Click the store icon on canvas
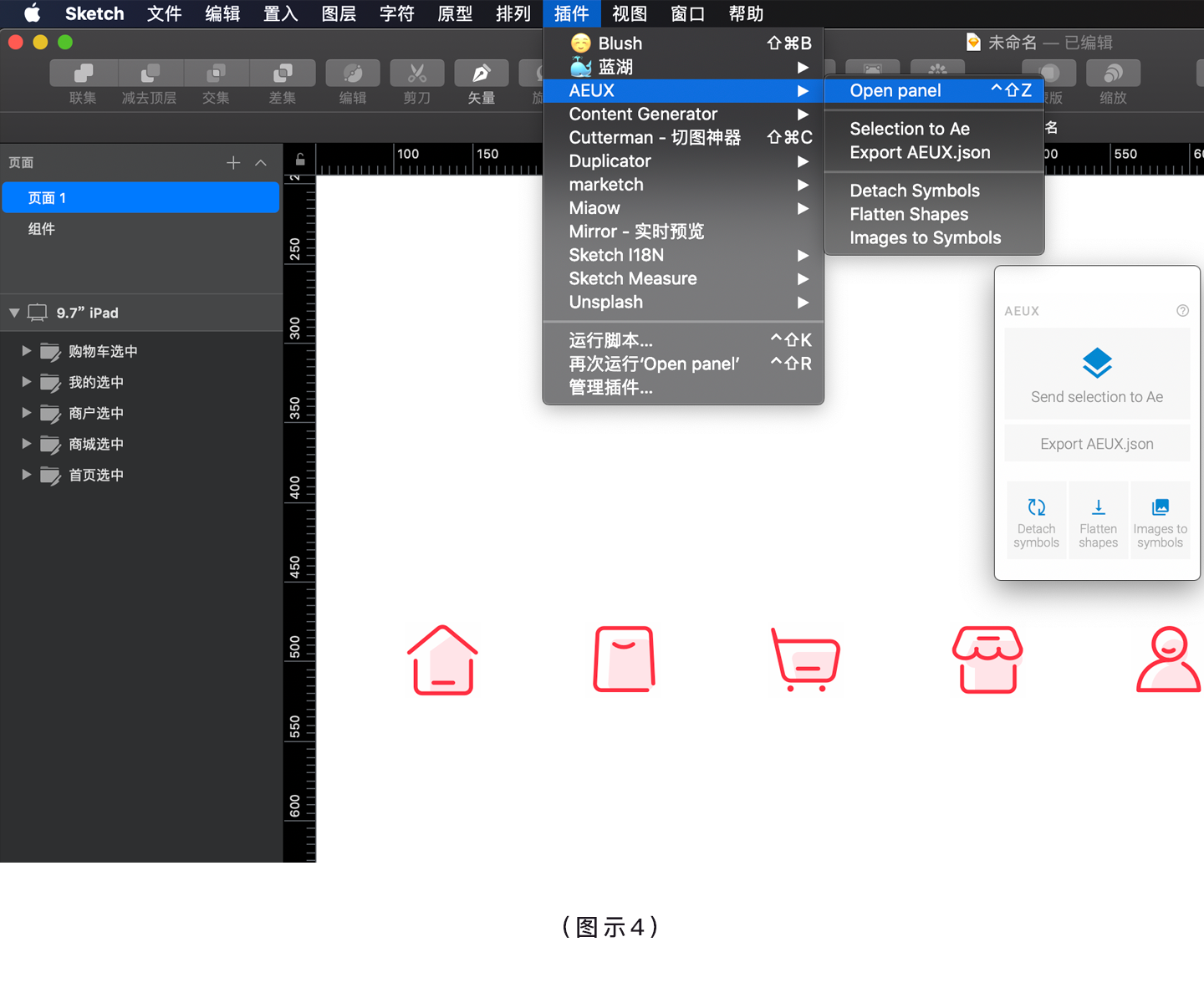Viewport: 1204px width, 998px height. click(x=987, y=659)
